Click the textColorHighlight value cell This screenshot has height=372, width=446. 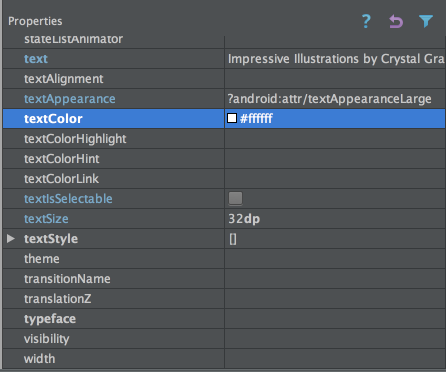335,139
